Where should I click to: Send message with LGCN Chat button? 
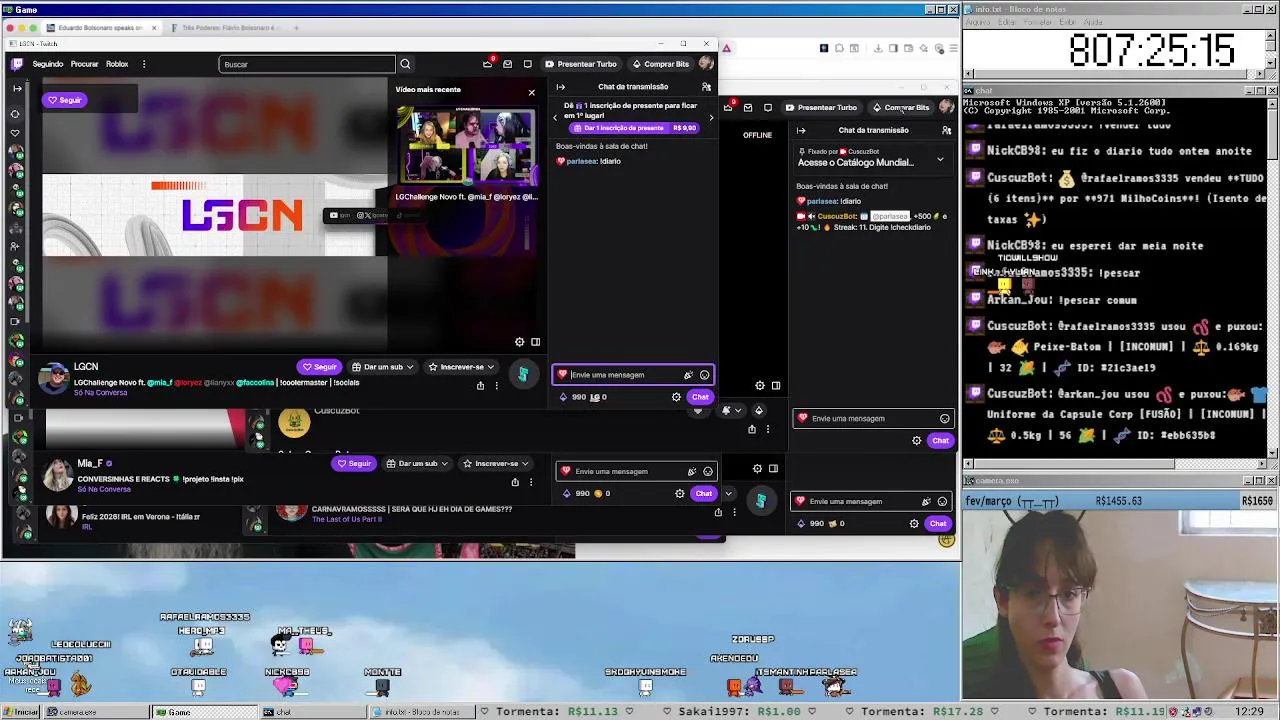pos(700,397)
